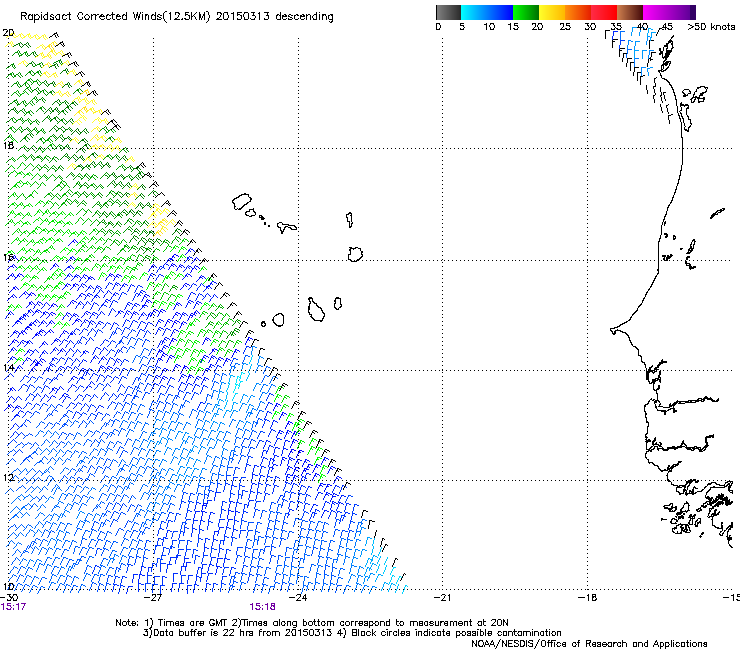Click the green 15-20 knots legend segment
This screenshot has width=740, height=650.
coord(526,12)
